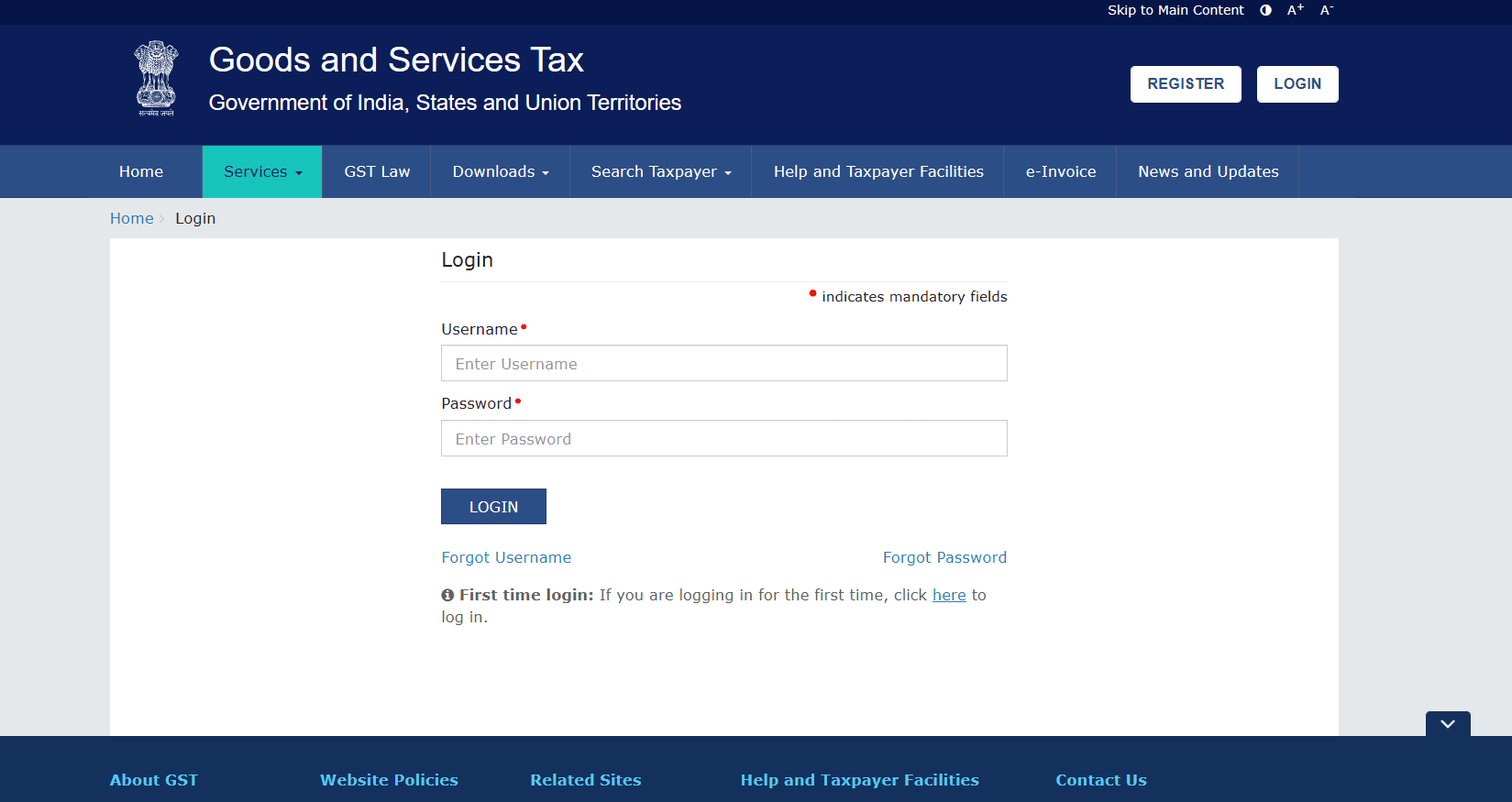Click the info icon beside First time login
1512x802 pixels.
coord(447,595)
